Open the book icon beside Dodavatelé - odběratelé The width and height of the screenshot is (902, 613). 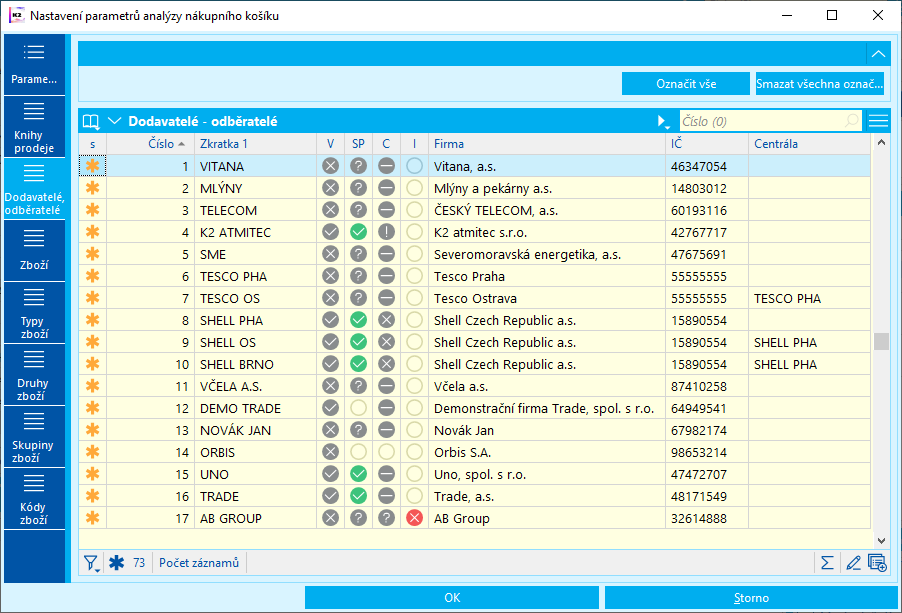pyautogui.click(x=91, y=121)
